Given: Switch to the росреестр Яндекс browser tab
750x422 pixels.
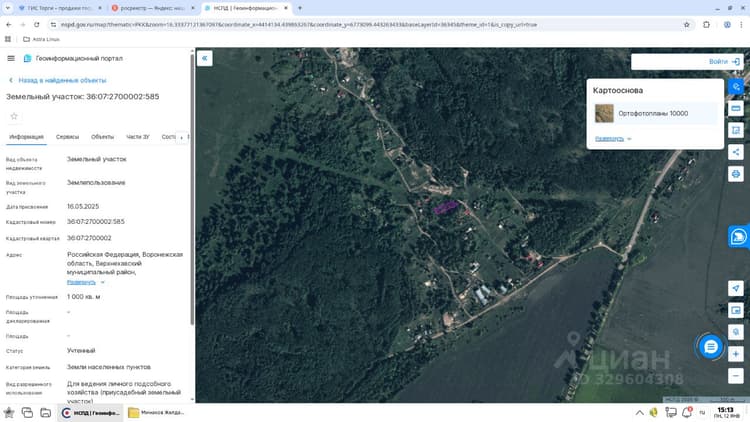Looking at the screenshot, I should point(153,8).
